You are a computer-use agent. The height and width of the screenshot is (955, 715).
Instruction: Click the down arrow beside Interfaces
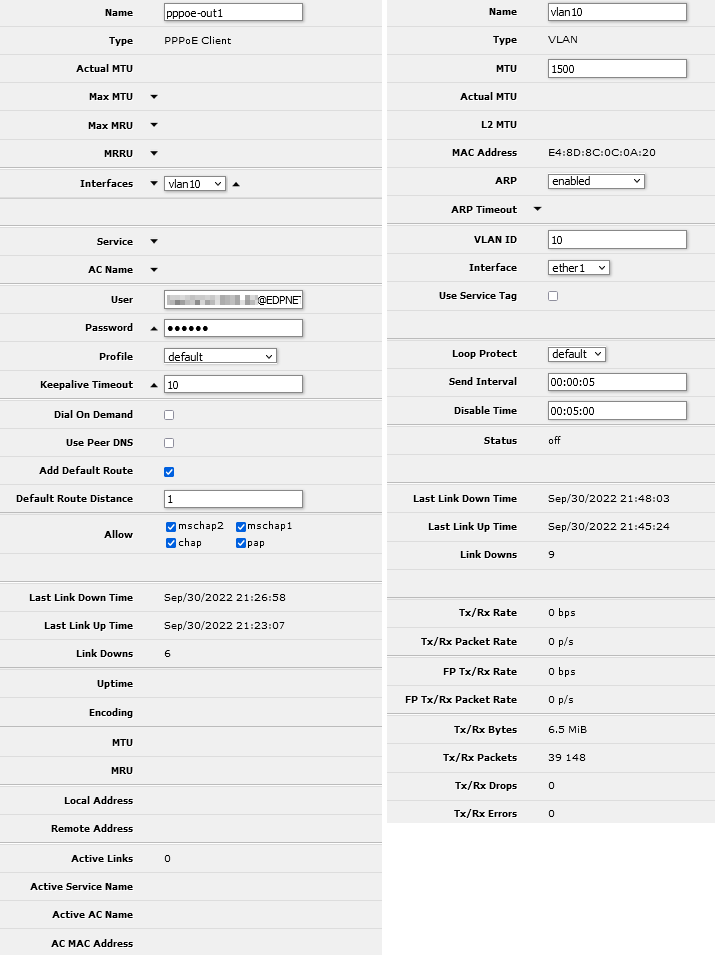coord(154,184)
